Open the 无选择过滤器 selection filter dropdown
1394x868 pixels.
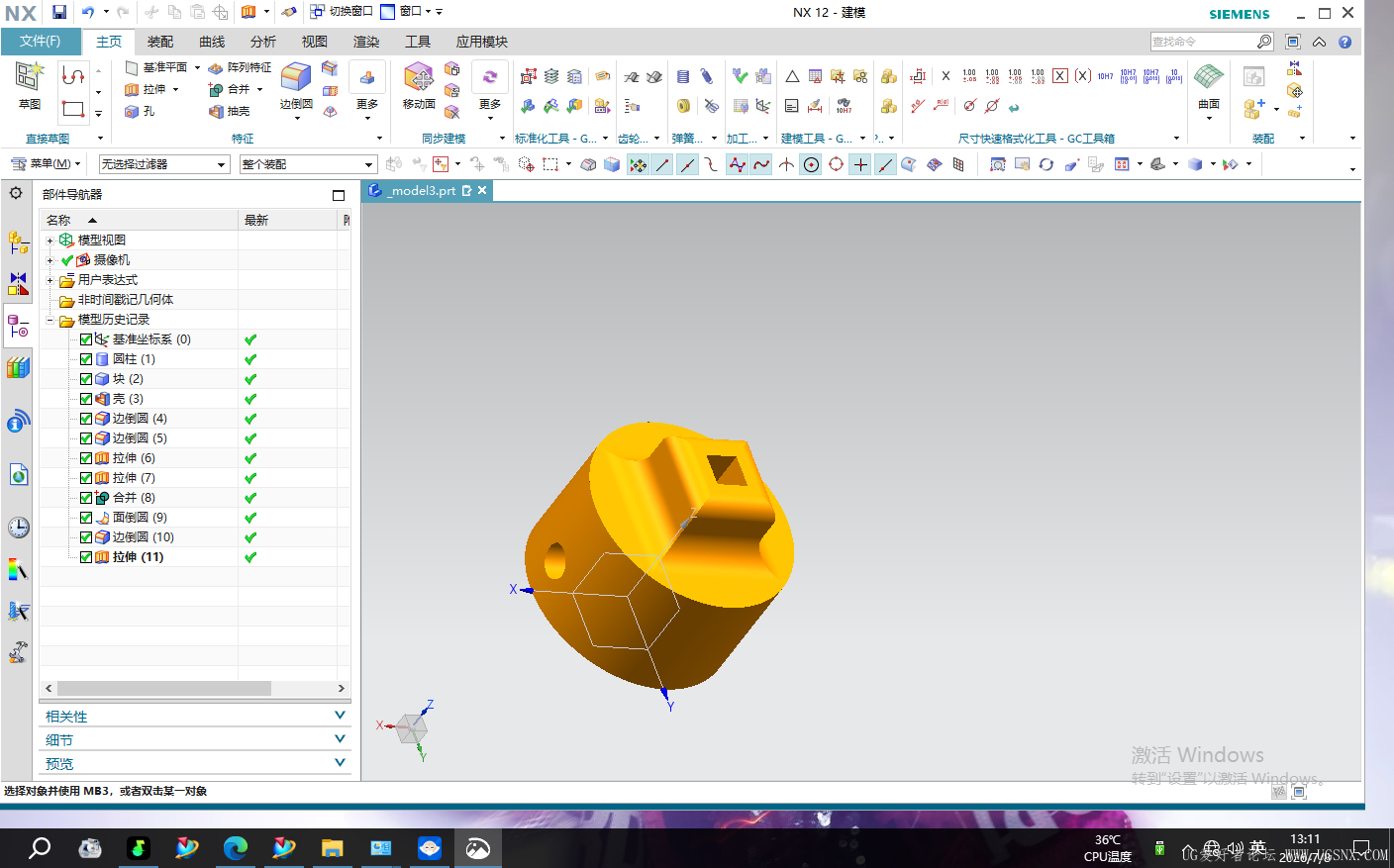tap(164, 164)
